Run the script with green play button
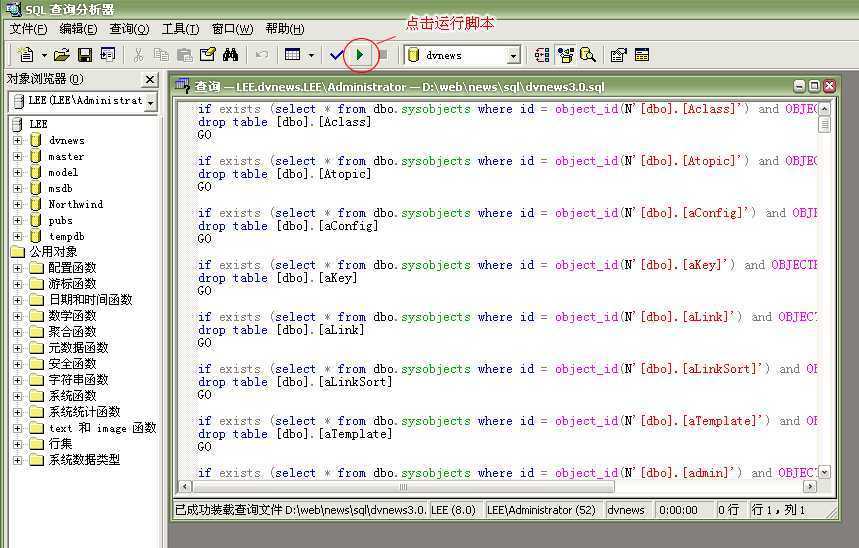The width and height of the screenshot is (859, 548). 360,55
